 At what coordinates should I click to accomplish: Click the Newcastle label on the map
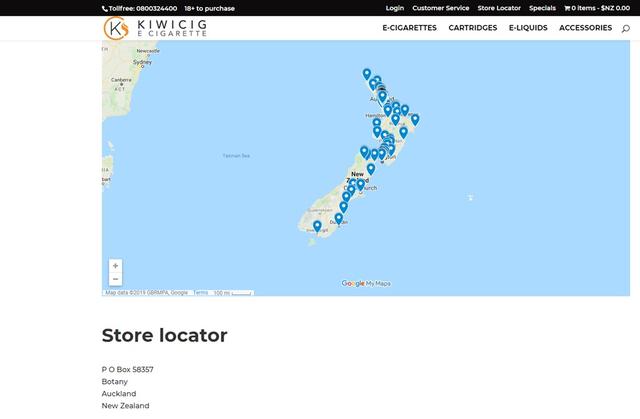(x=148, y=51)
